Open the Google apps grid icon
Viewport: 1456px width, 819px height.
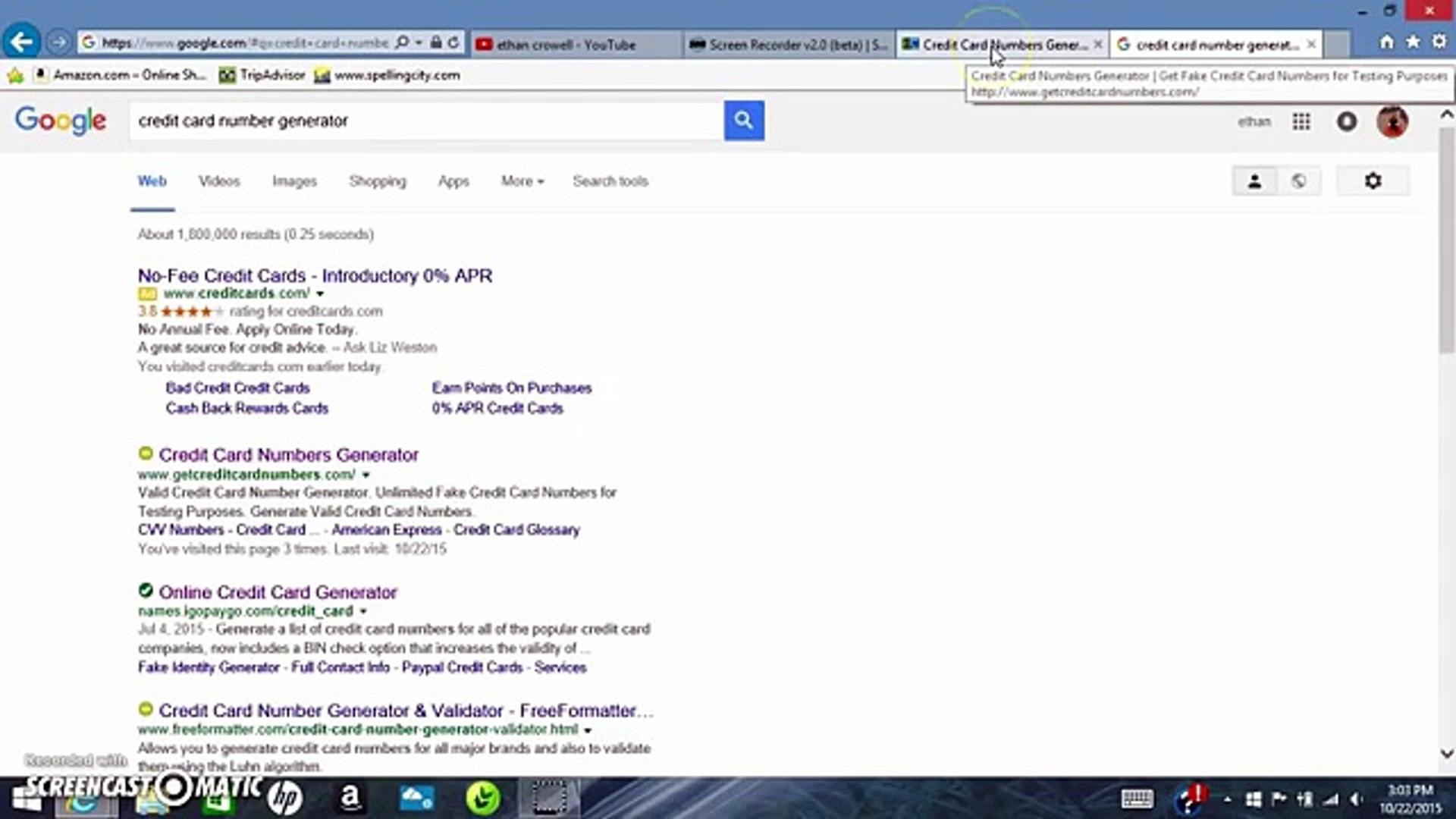click(x=1301, y=121)
